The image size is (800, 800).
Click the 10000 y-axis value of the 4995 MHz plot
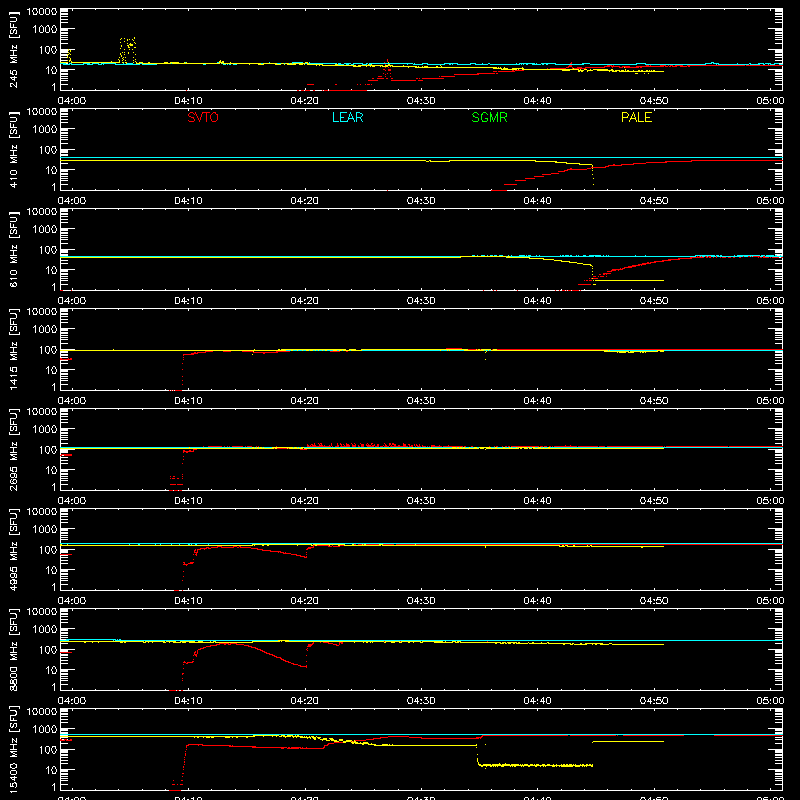(x=42, y=512)
